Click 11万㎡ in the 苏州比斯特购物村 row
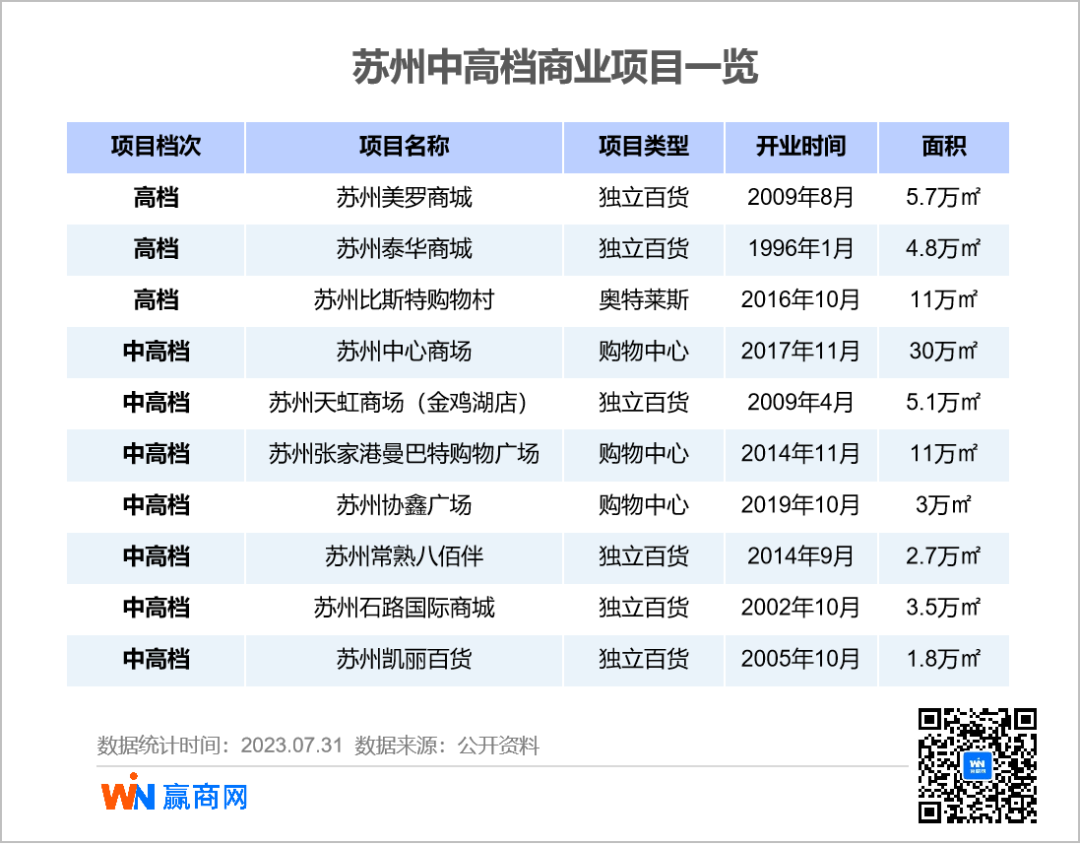 [x=943, y=300]
